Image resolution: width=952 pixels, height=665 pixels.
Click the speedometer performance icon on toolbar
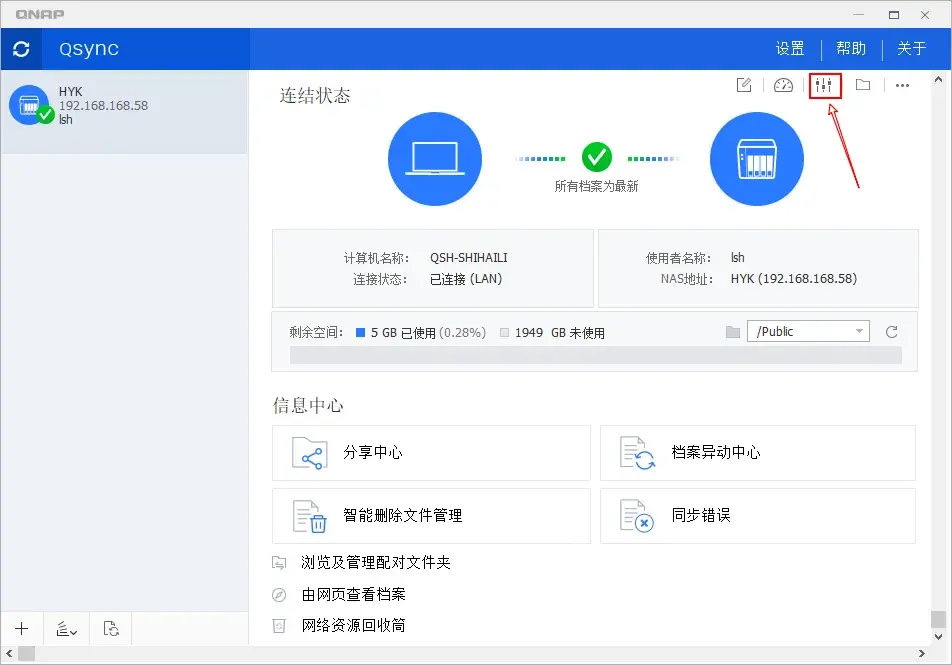783,85
